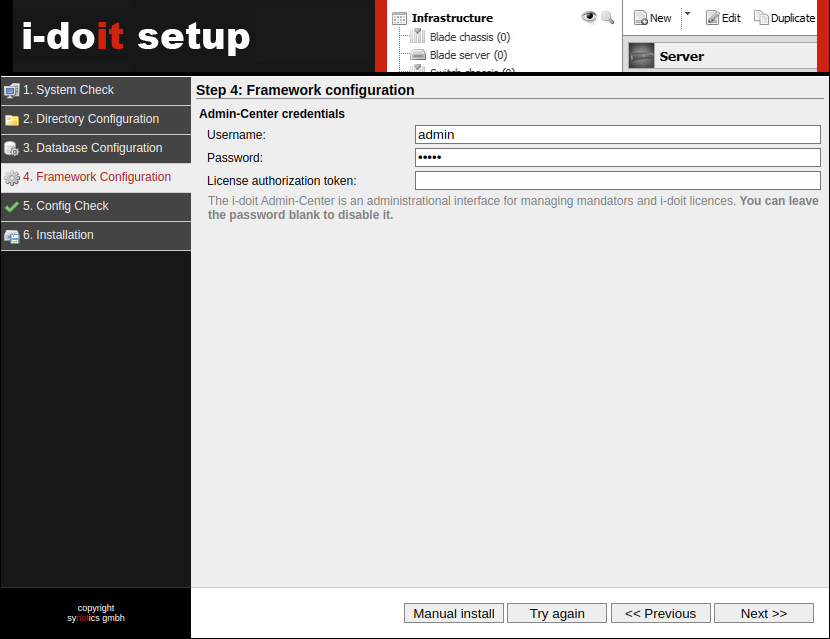The image size is (830, 639).
Task: Click the Edit toolbar button
Action: 723,18
